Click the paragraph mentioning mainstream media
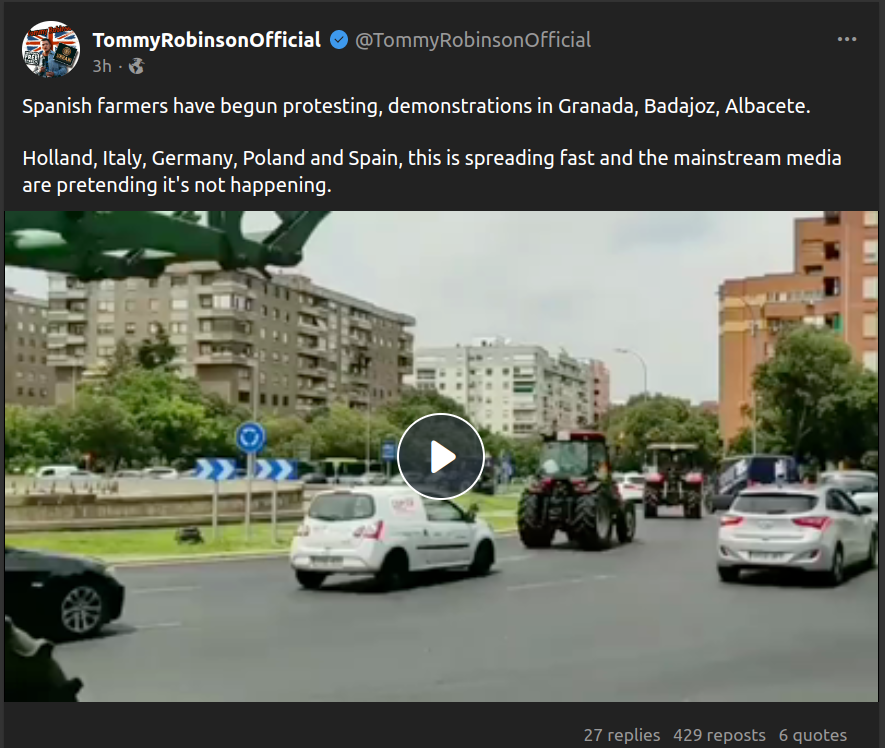Viewport: 885px width, 748px height. pos(432,172)
